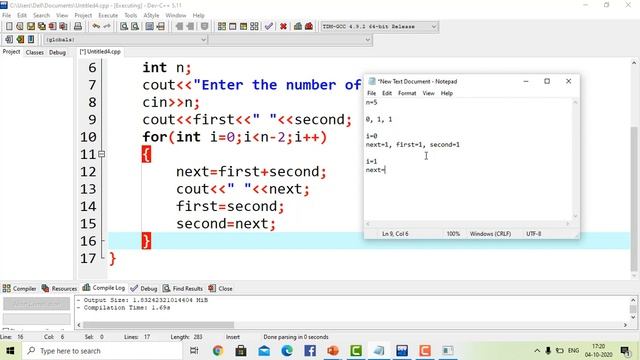The height and width of the screenshot is (360, 640).
Task: Click the Windows Start button
Action: click(x=10, y=351)
